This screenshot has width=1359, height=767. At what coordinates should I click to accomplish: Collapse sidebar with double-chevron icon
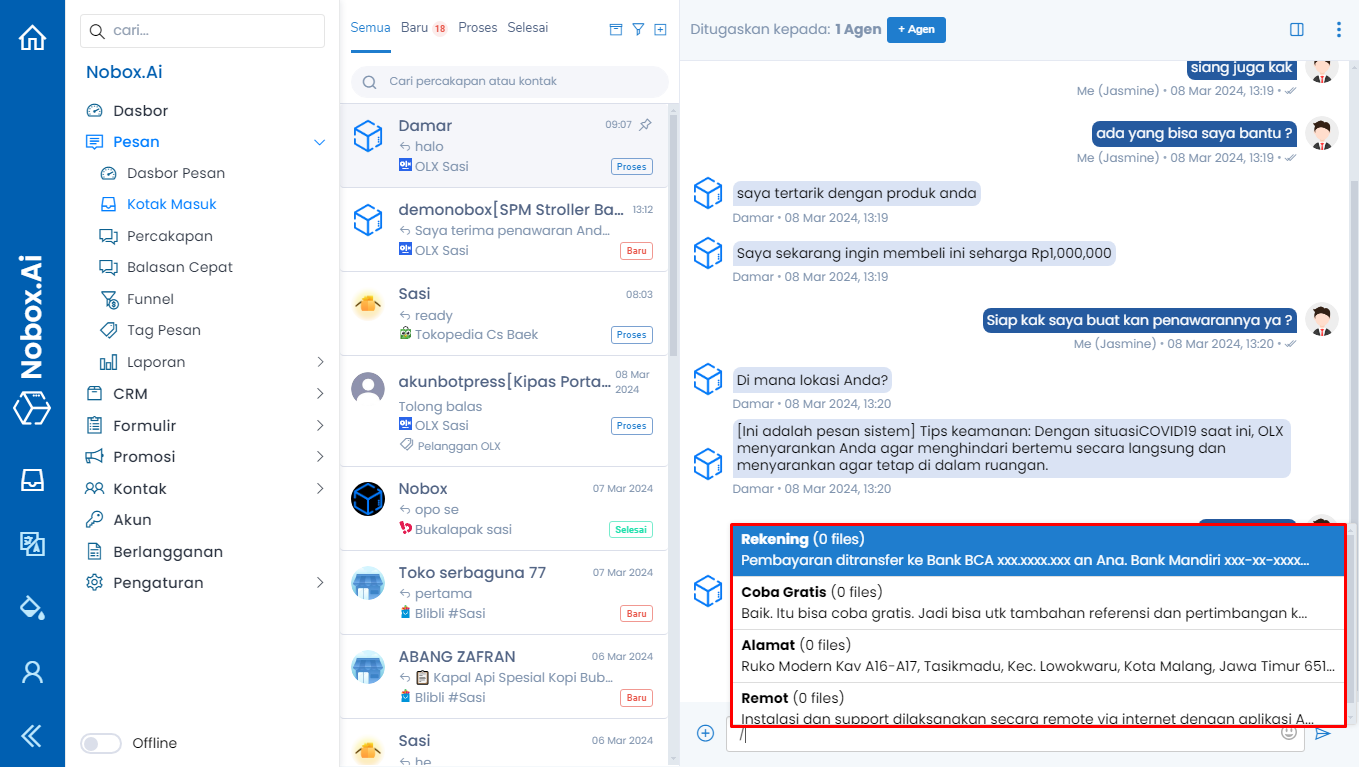click(x=32, y=736)
